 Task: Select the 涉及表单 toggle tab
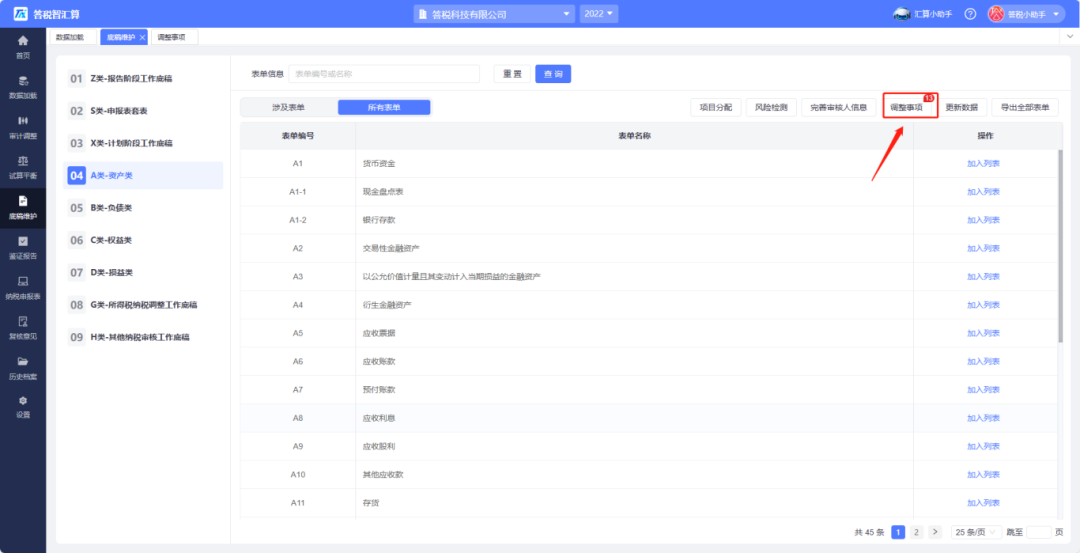pos(289,107)
